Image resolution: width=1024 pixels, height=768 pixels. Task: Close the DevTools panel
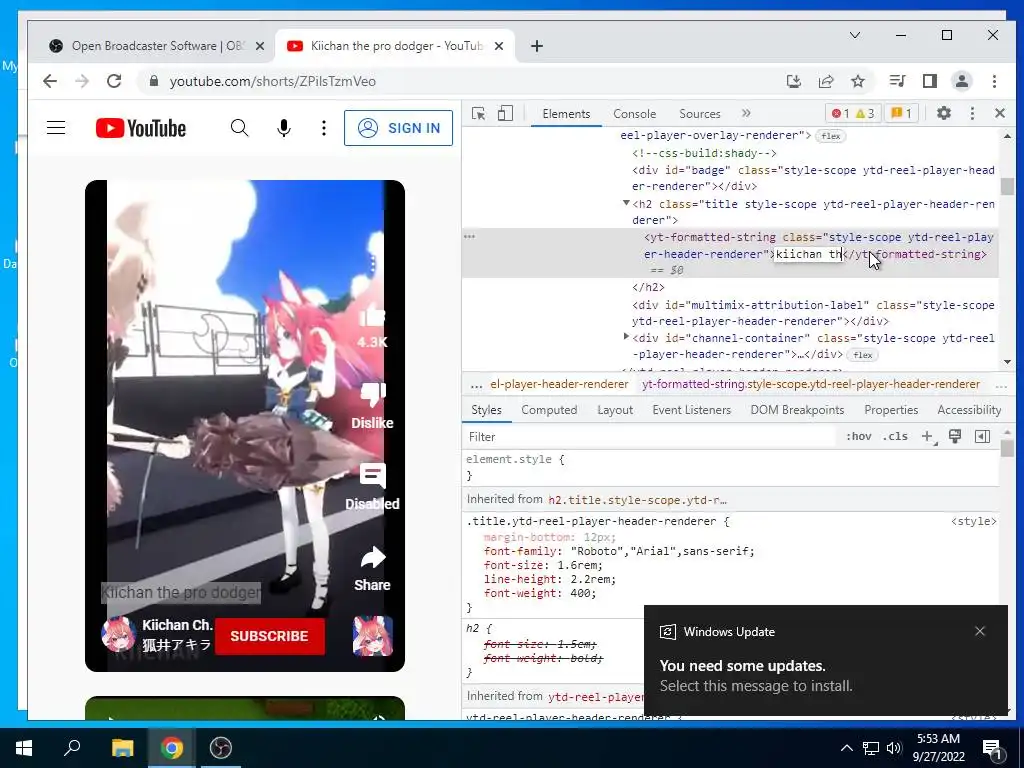(1000, 113)
